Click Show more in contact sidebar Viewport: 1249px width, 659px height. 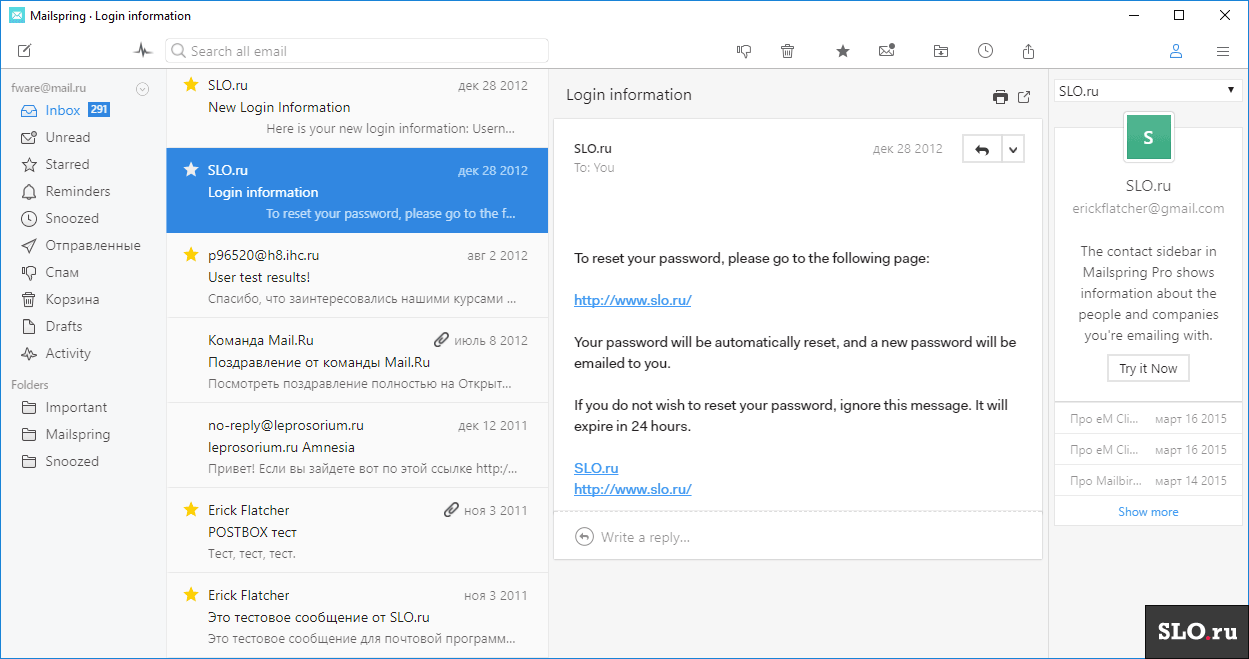tap(1148, 512)
